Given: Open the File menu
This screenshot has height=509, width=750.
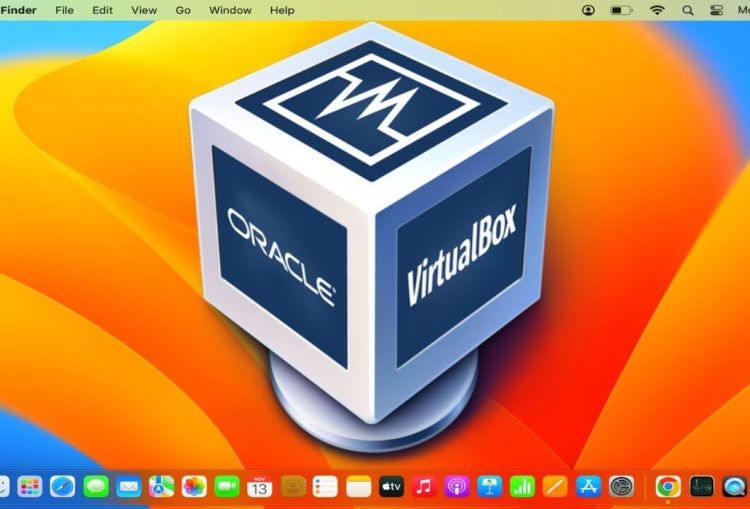Looking at the screenshot, I should coord(64,10).
